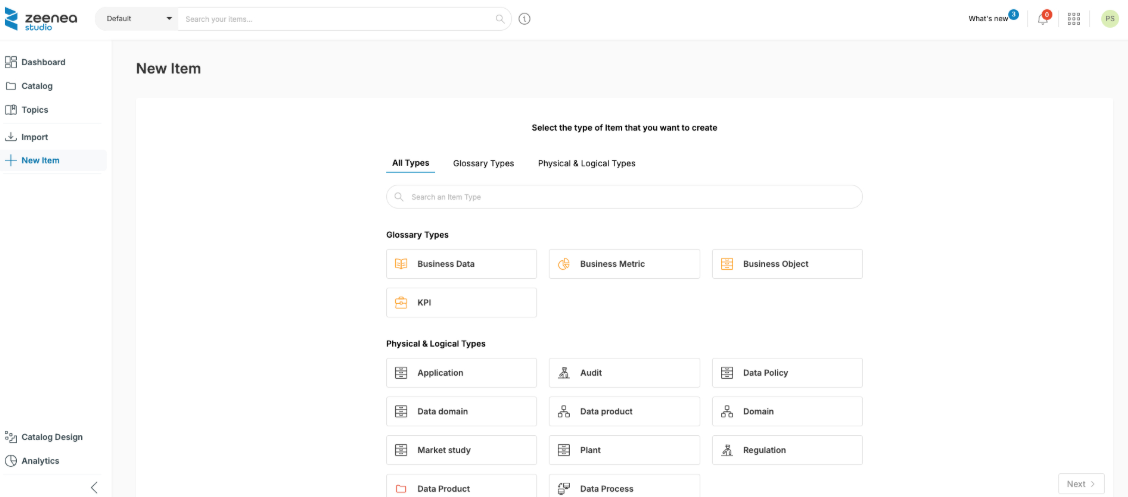Click the PS user avatar
The image size is (1128, 497).
(1109, 19)
